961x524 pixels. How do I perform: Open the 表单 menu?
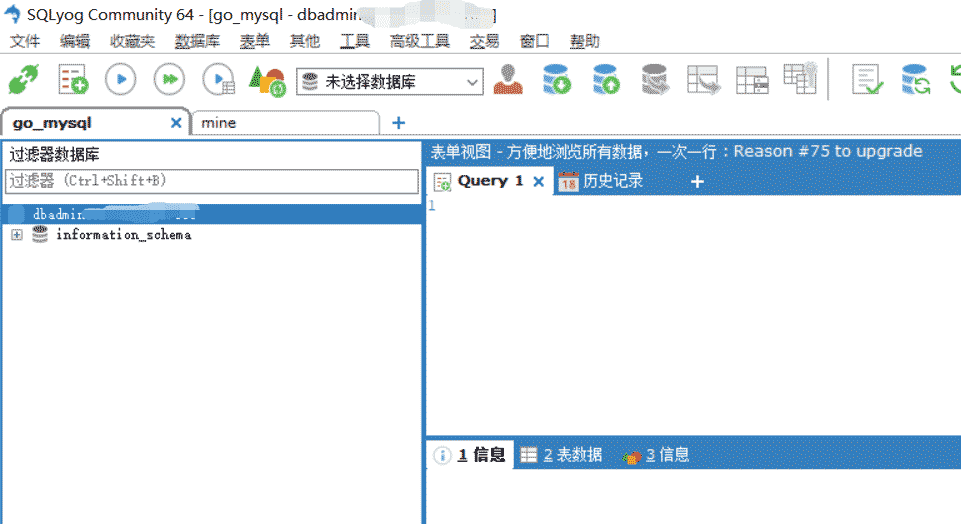(x=255, y=41)
